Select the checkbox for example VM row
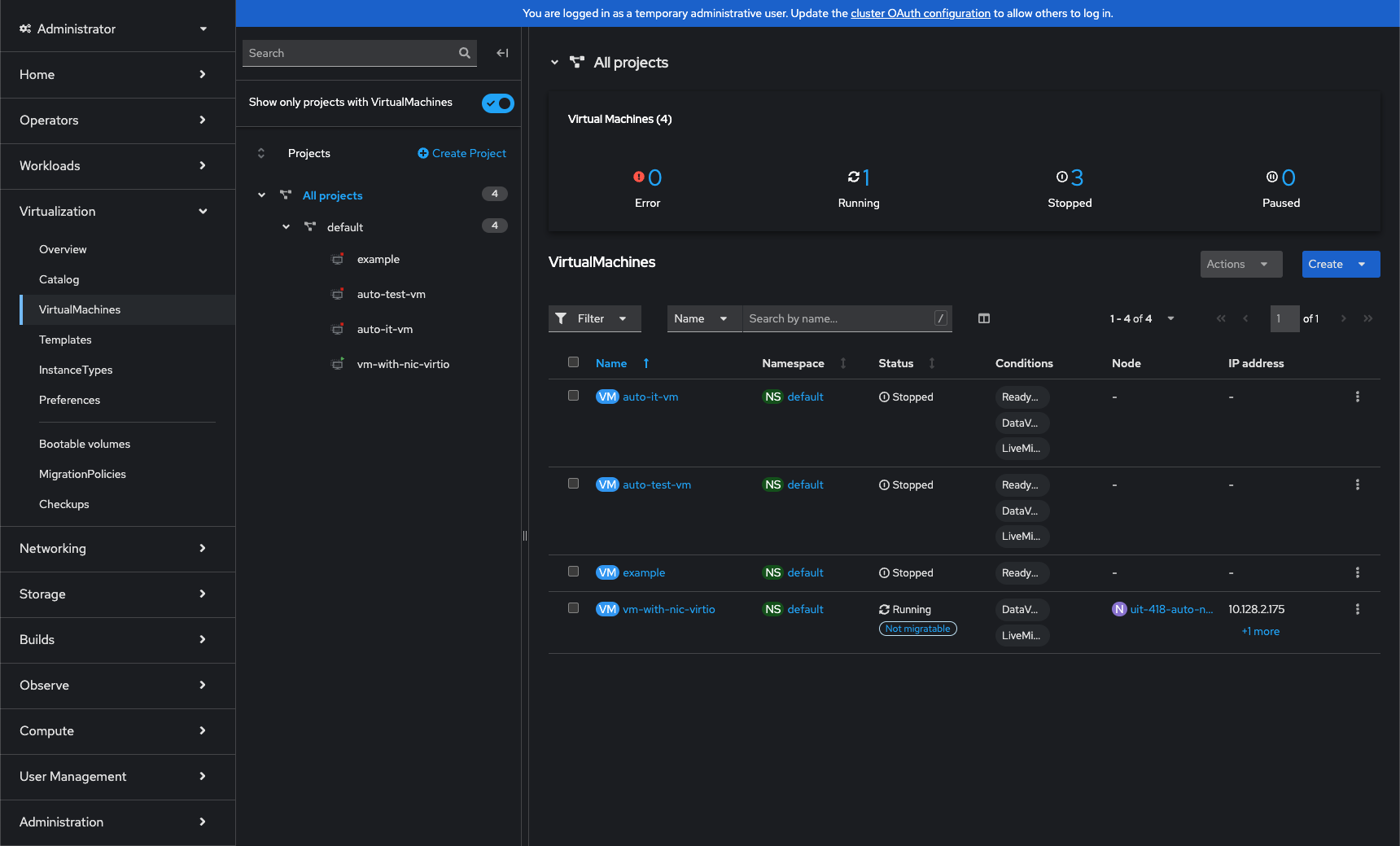Screen dimensions: 1400x846 [x=573, y=572]
